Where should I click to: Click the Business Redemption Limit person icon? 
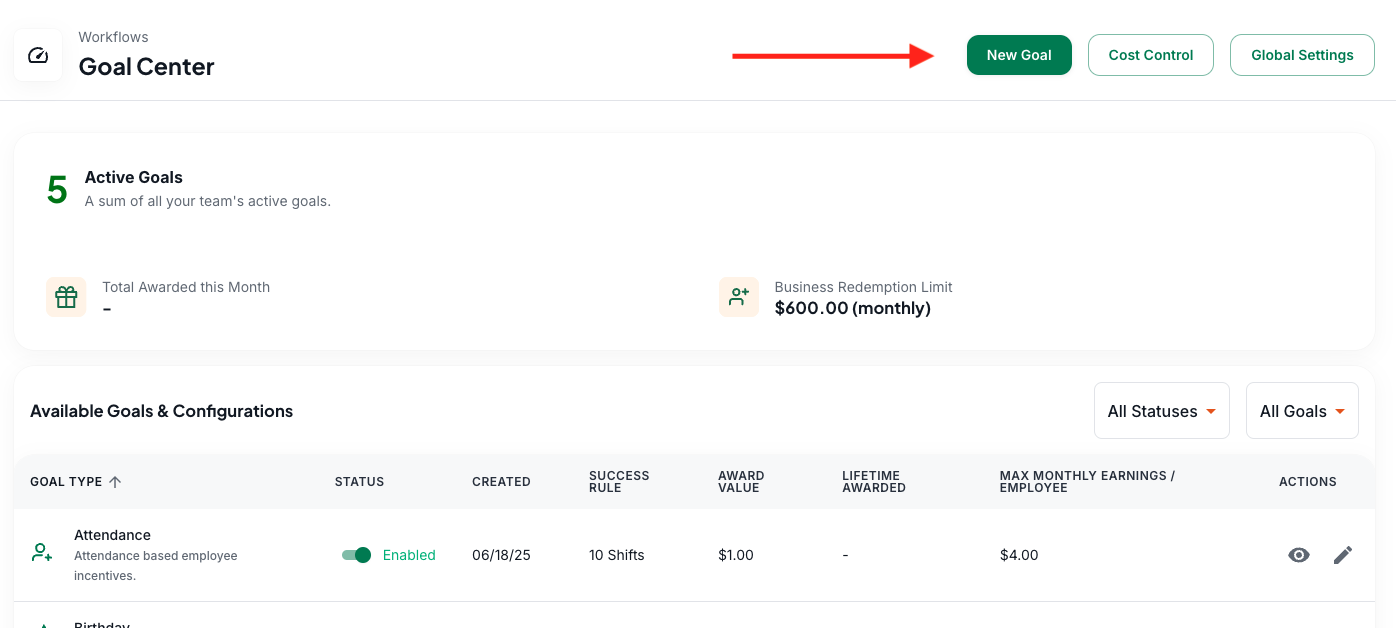739,297
